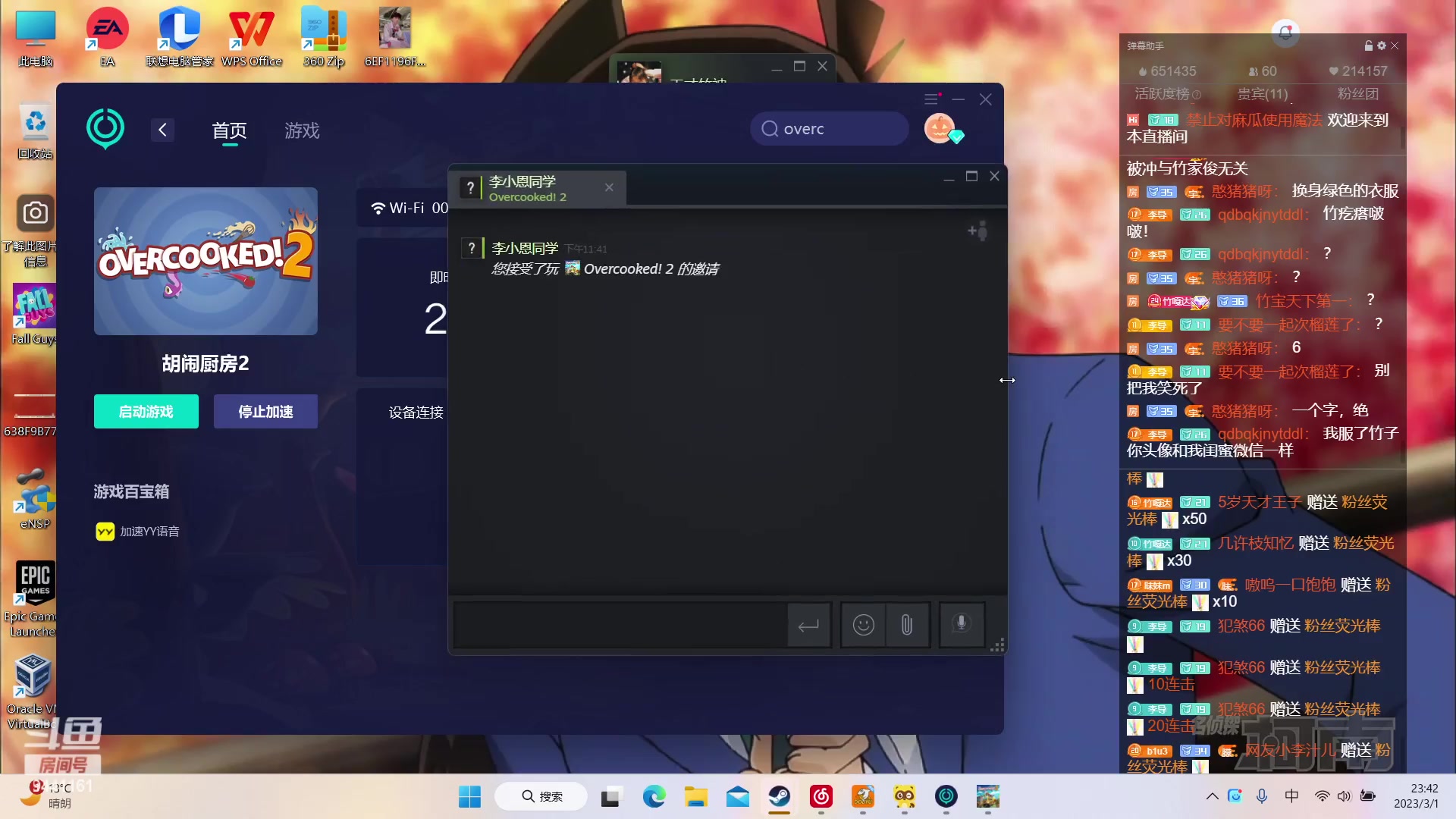Close the 李小恩同学 chat tab
The height and width of the screenshot is (819, 1456).
point(609,187)
